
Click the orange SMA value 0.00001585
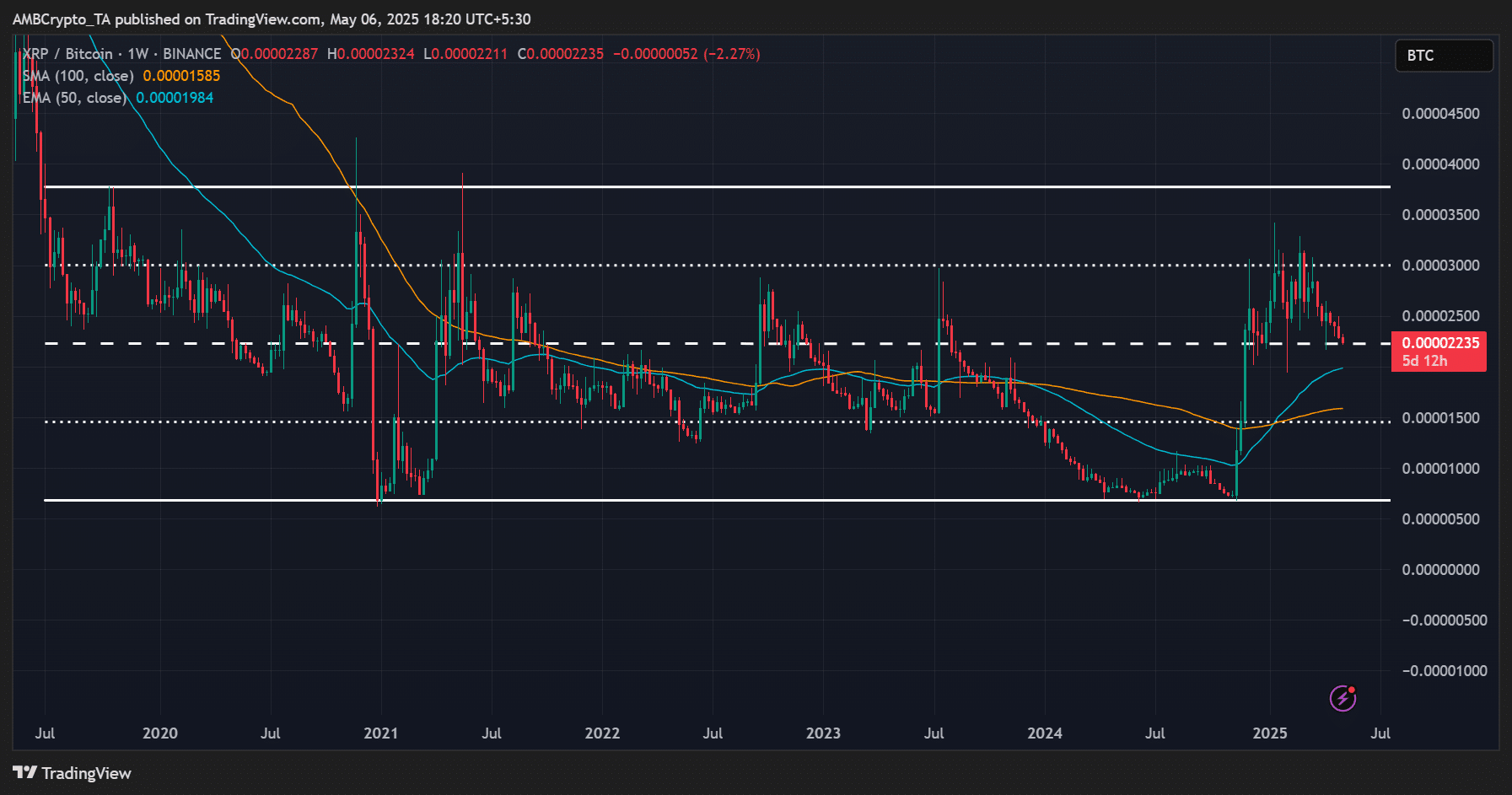pos(181,76)
